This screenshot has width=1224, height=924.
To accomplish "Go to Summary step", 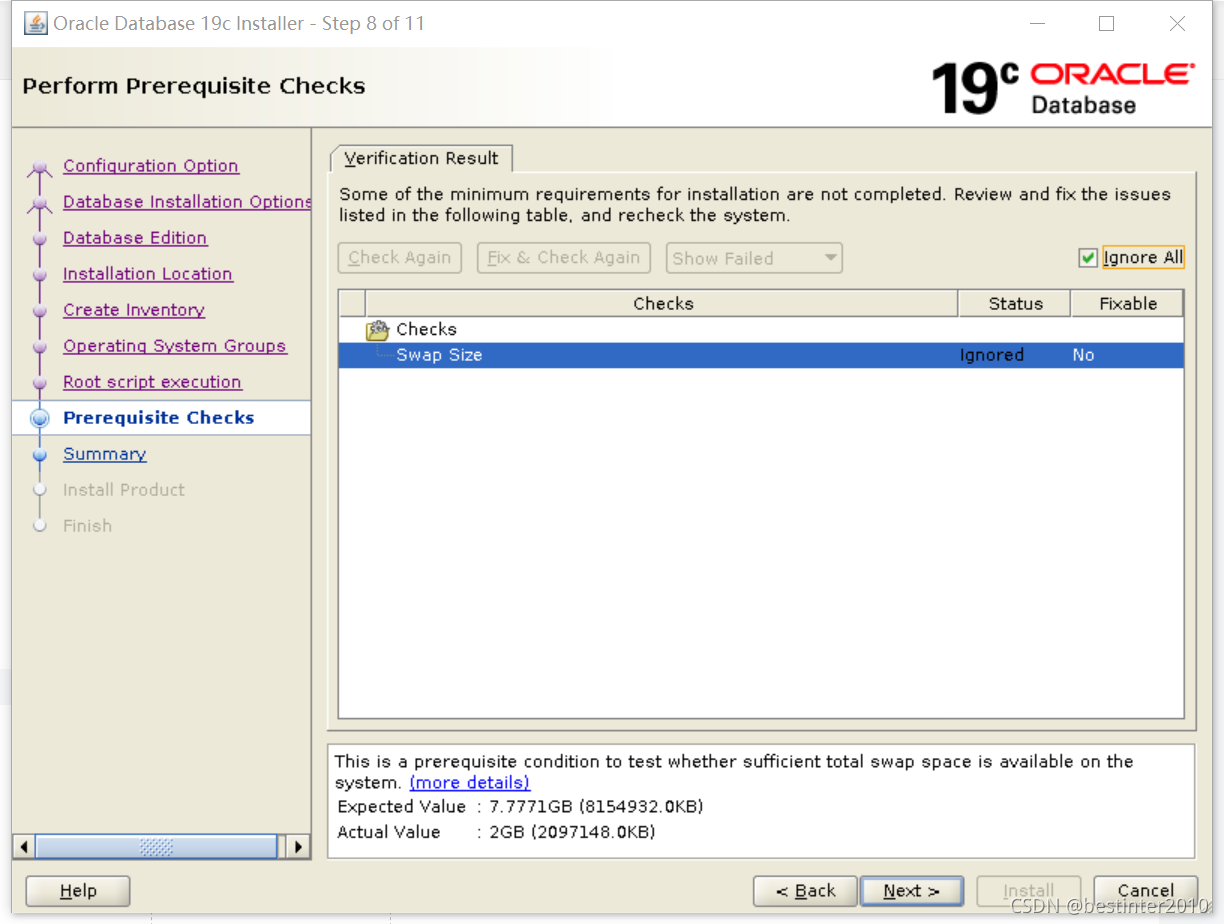I will [105, 454].
